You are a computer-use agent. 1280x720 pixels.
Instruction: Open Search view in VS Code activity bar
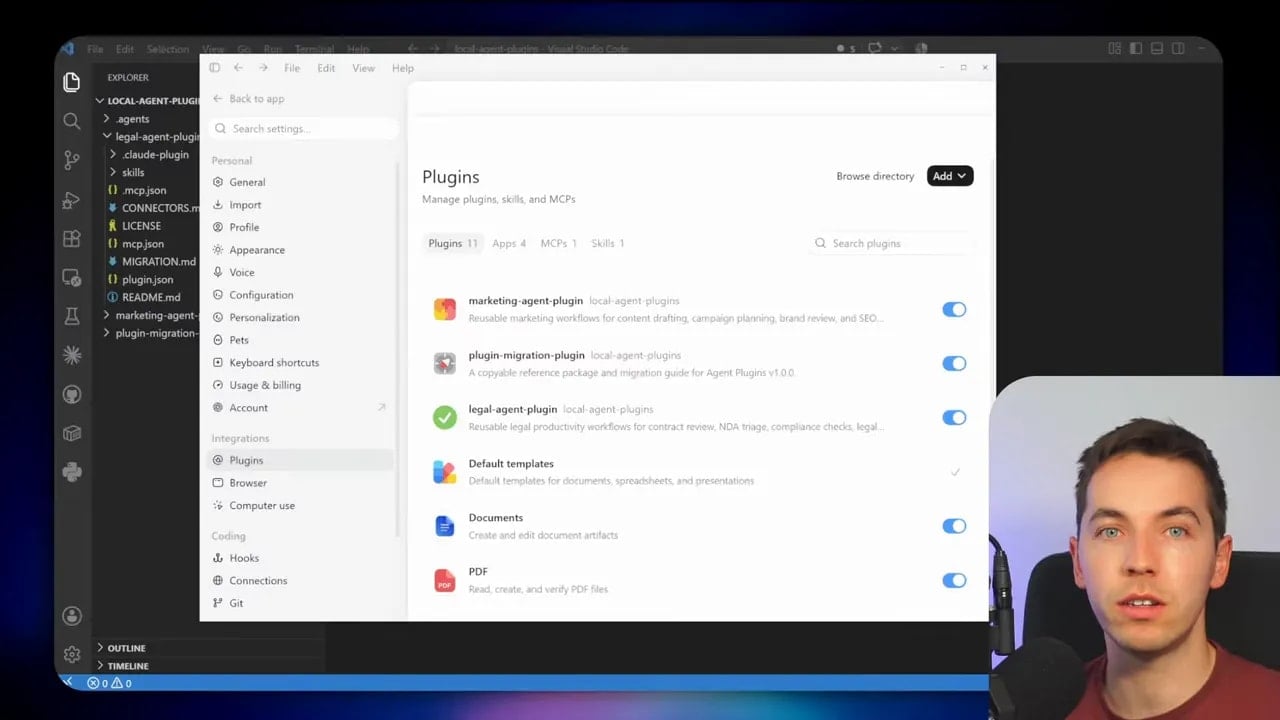click(71, 121)
